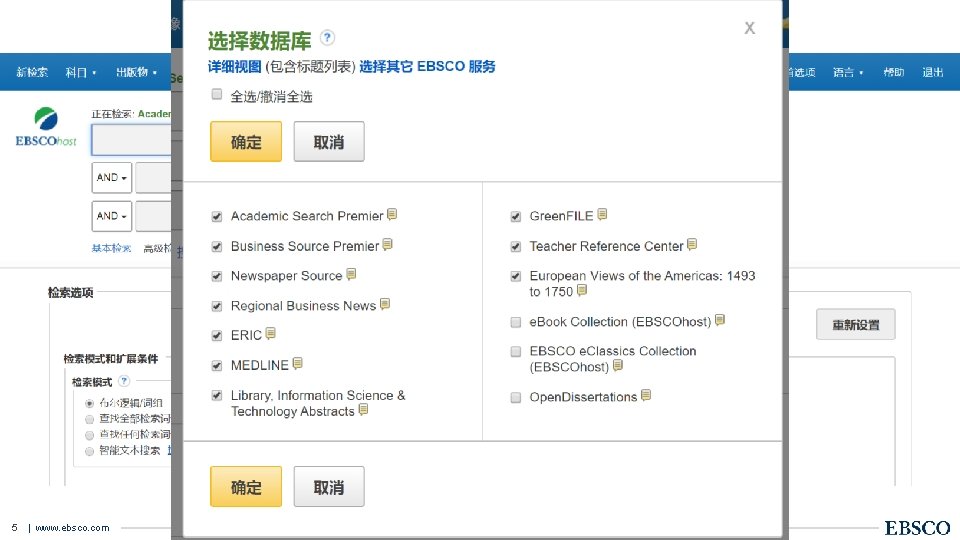The image size is (960, 540).
Task: Open note icon for ERIC
Action: [271, 334]
